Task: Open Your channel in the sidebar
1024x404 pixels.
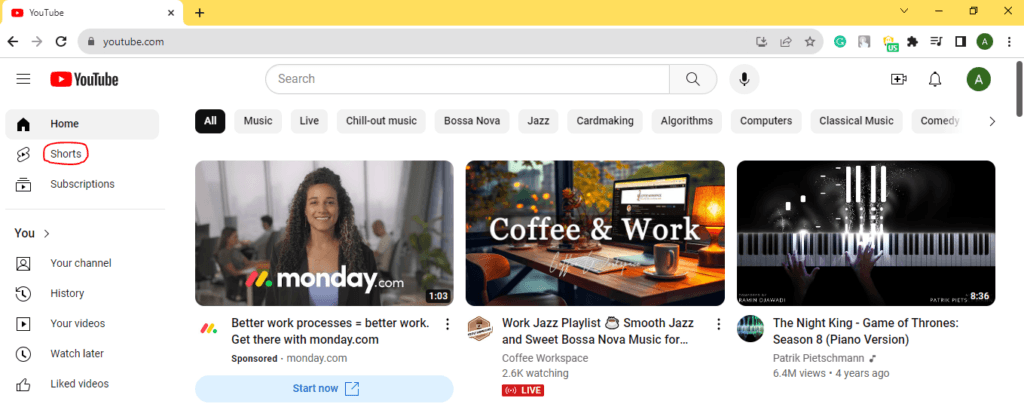Action: pyautogui.click(x=82, y=263)
